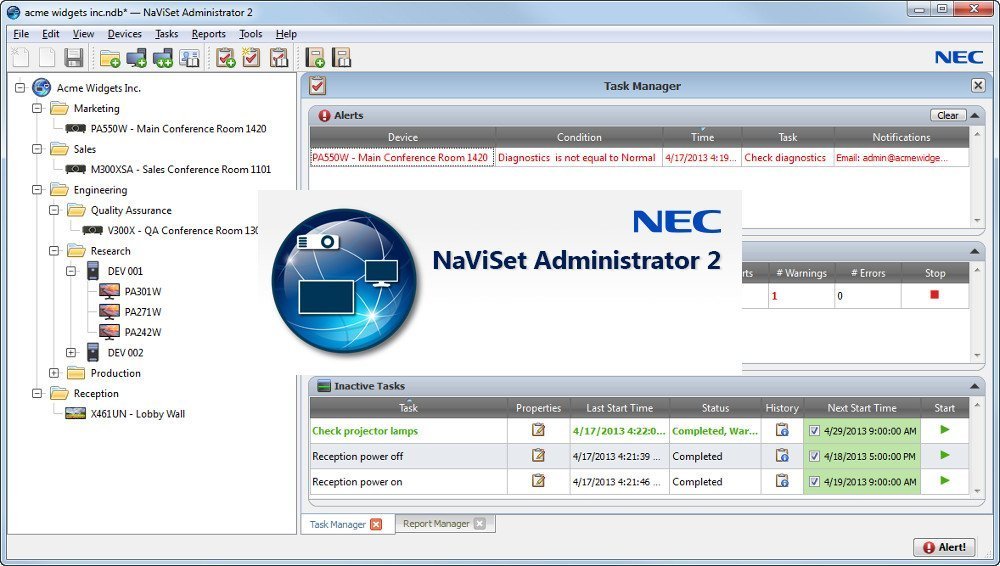The image size is (1000, 566).
Task: Start the Reception power on task
Action: [945, 480]
